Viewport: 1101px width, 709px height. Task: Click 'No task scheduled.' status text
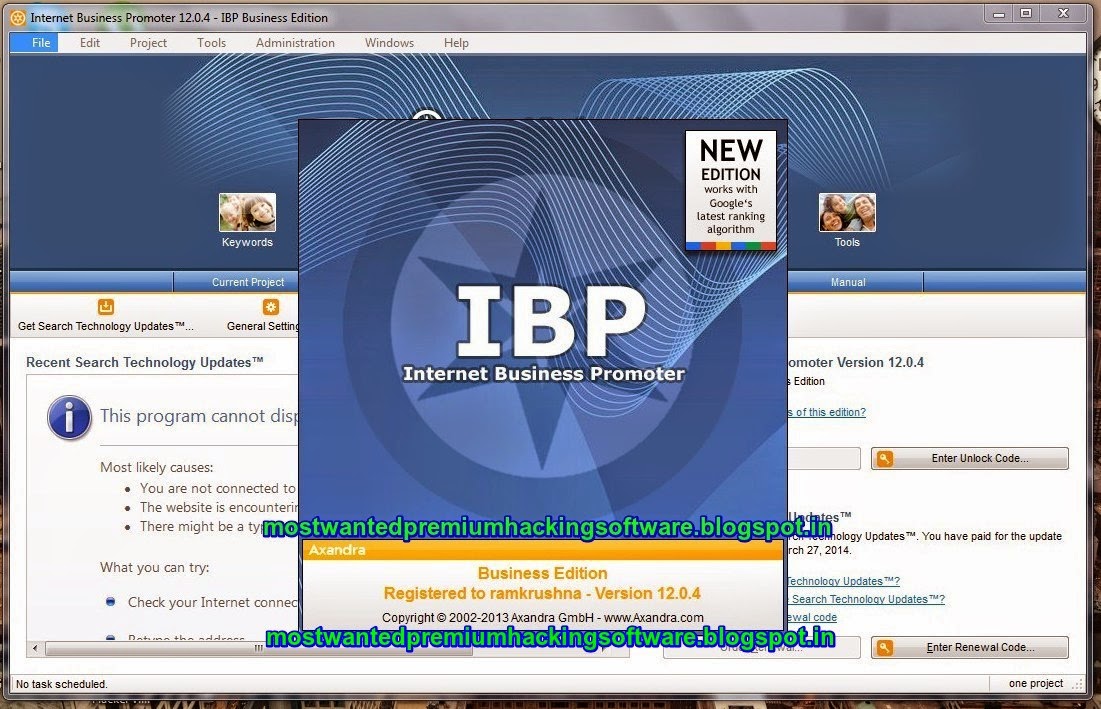pyautogui.click(x=62, y=684)
